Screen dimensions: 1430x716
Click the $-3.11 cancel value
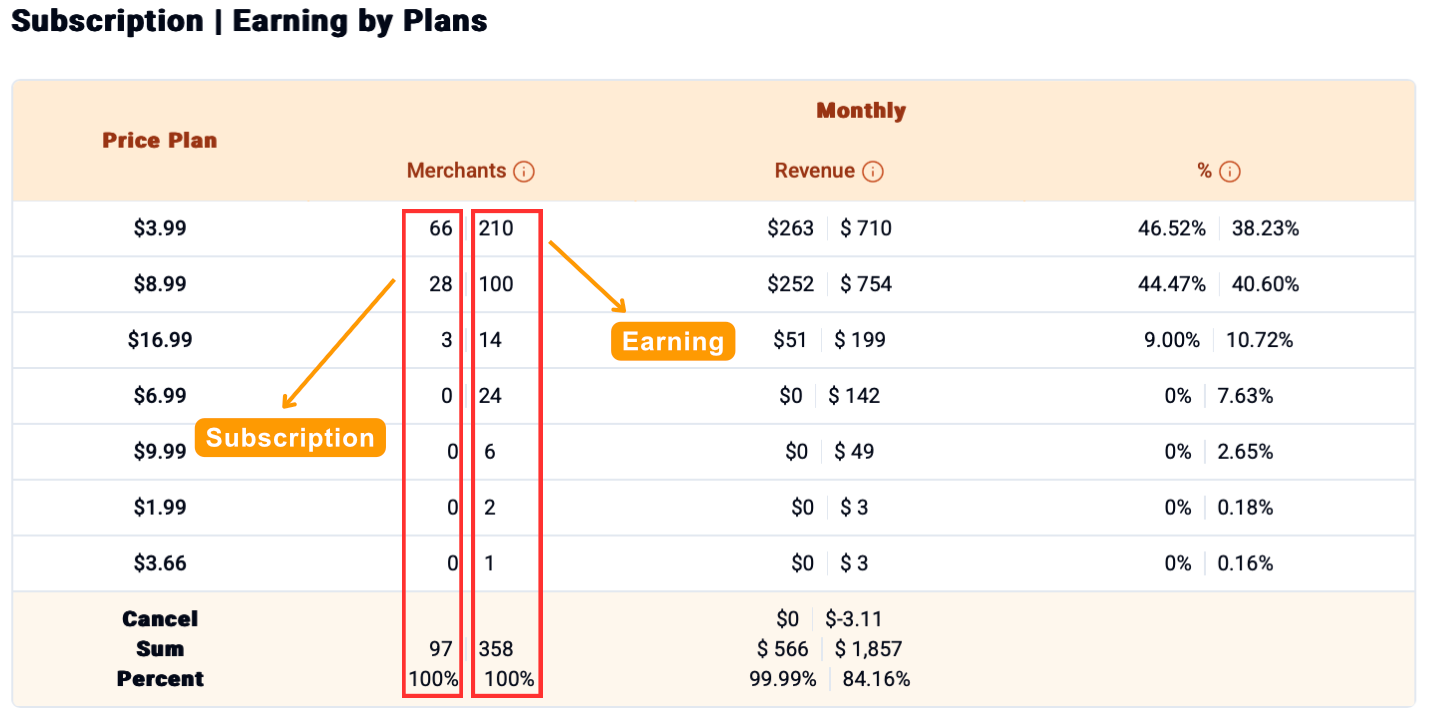tap(854, 620)
